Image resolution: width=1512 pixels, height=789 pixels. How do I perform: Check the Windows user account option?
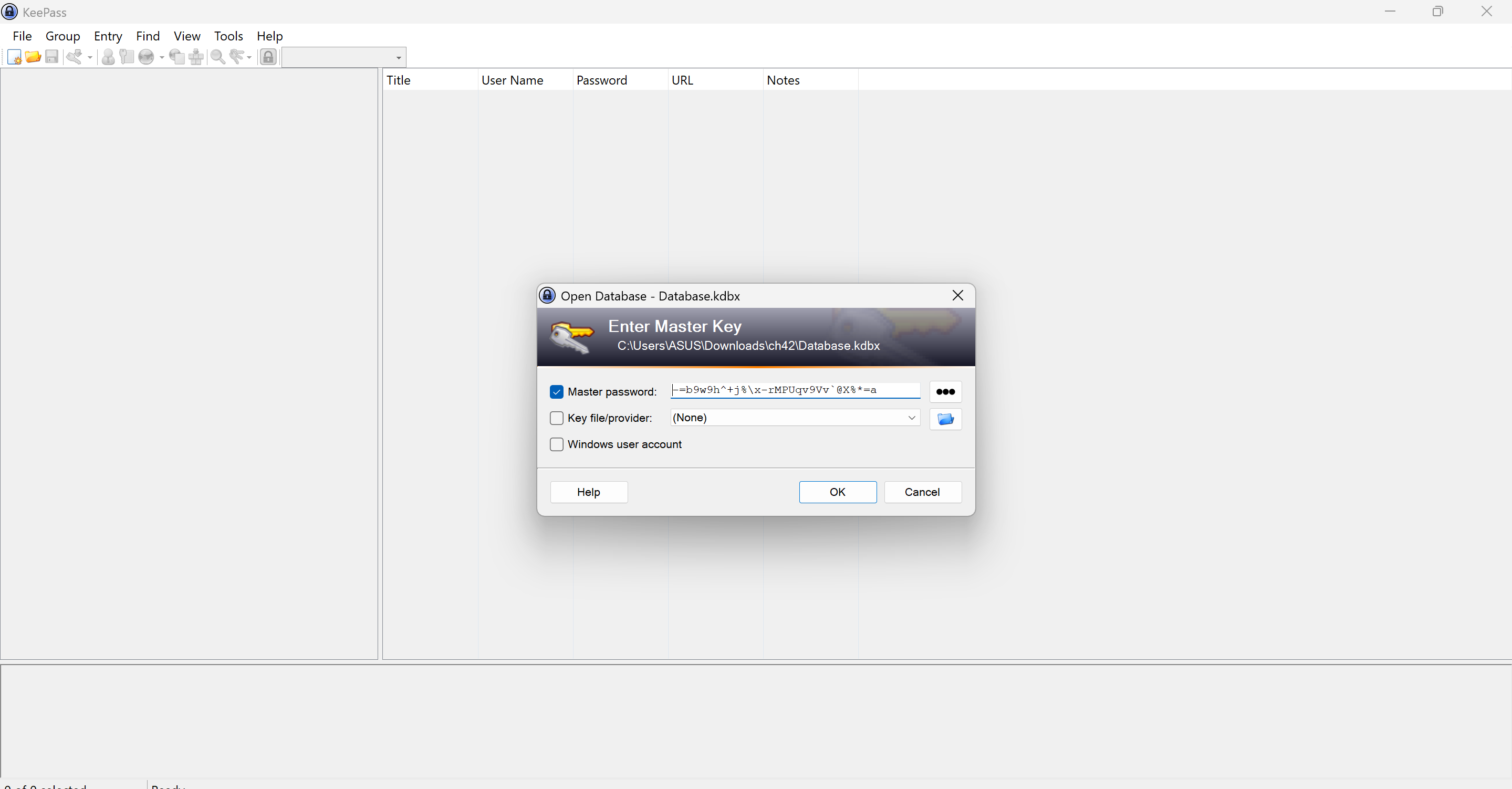coord(557,444)
